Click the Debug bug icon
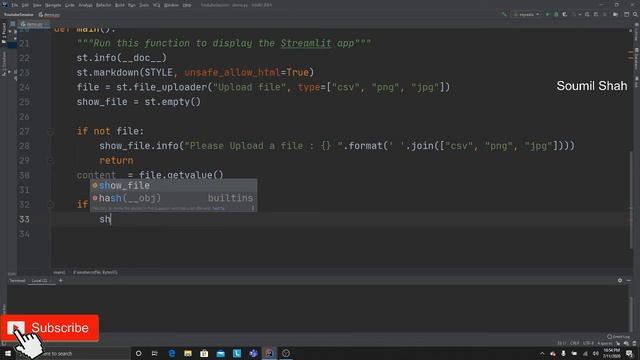This screenshot has height=360, width=640. 556,14
